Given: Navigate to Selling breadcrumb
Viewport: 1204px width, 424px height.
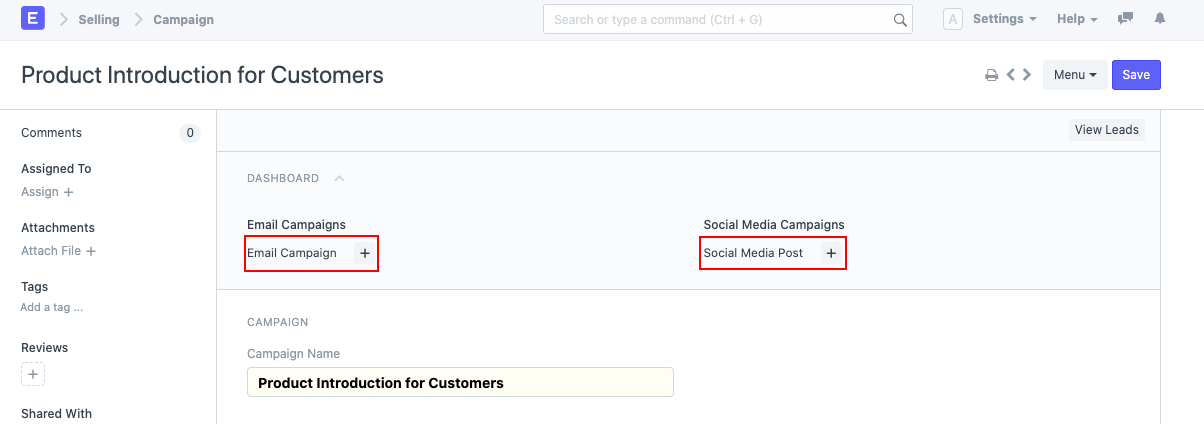Looking at the screenshot, I should (99, 19).
